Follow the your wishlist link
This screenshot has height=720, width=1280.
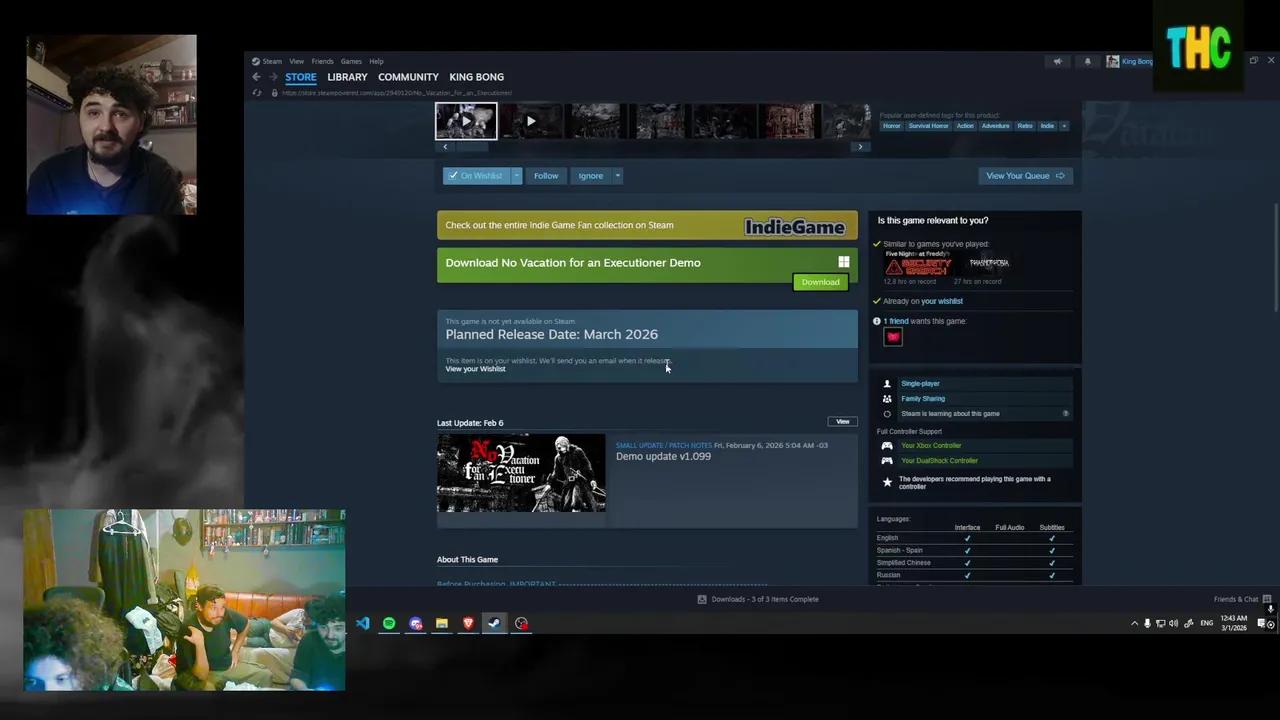pos(942,301)
